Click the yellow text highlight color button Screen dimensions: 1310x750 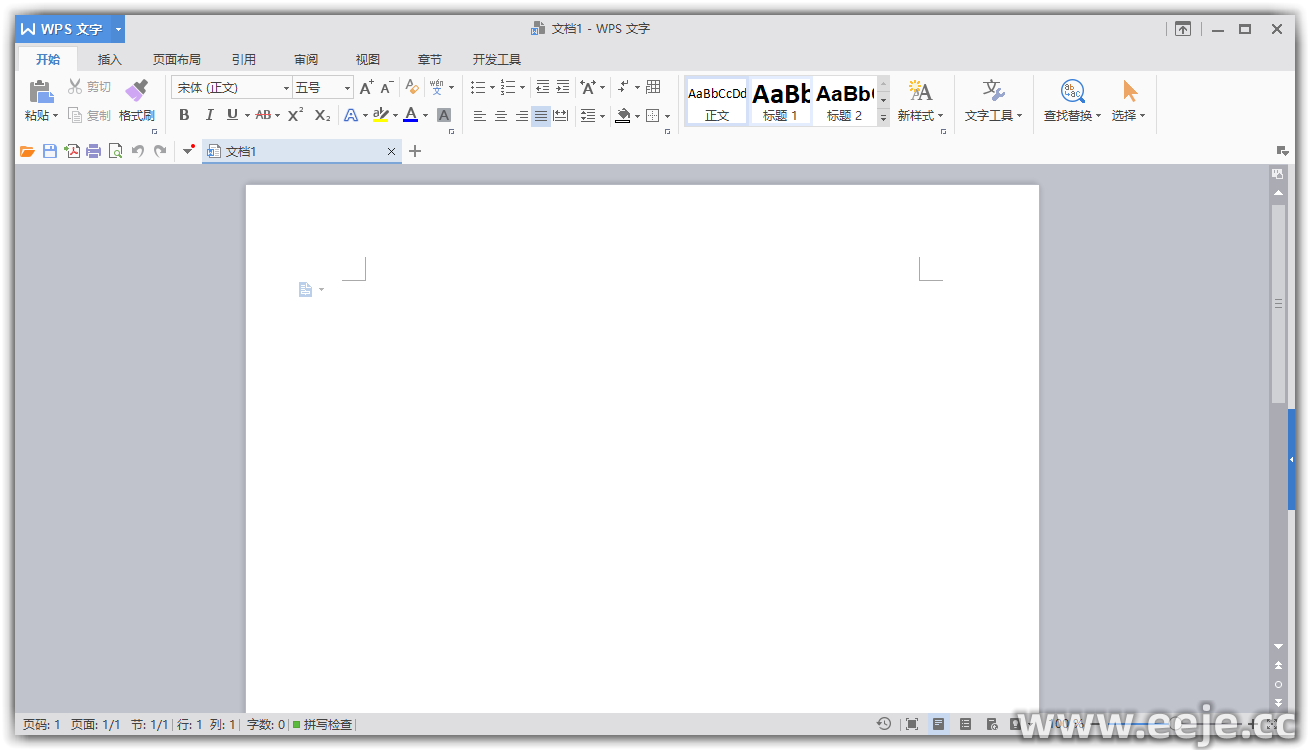(x=380, y=115)
